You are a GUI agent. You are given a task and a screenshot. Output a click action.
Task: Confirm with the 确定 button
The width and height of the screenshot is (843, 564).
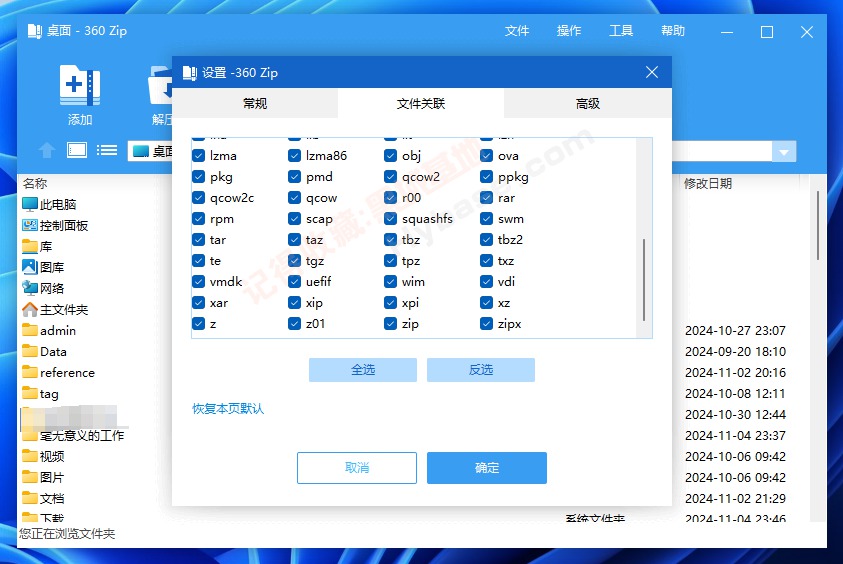487,468
